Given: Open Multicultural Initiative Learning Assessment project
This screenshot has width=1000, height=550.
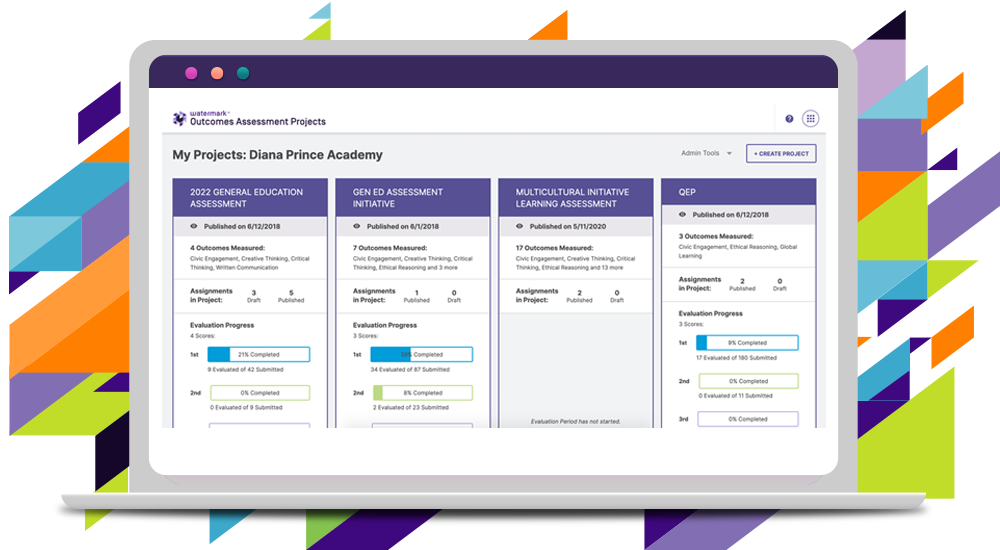Looking at the screenshot, I should click(576, 198).
